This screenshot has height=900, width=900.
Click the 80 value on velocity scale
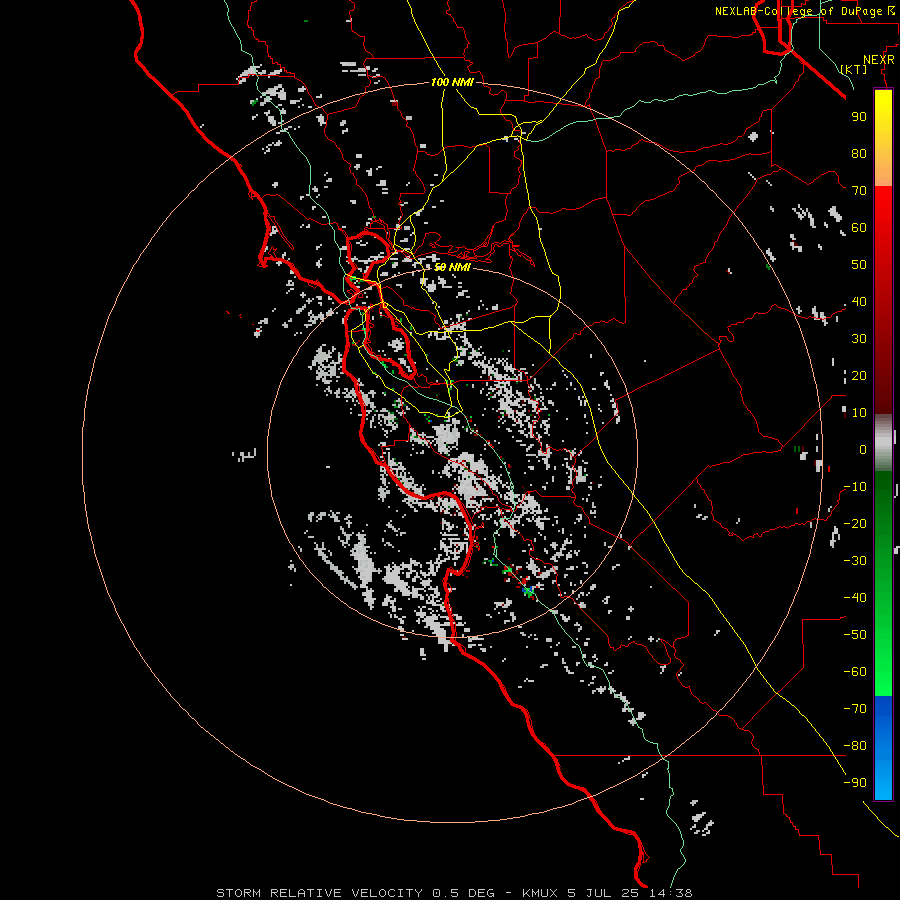pyautogui.click(x=859, y=154)
